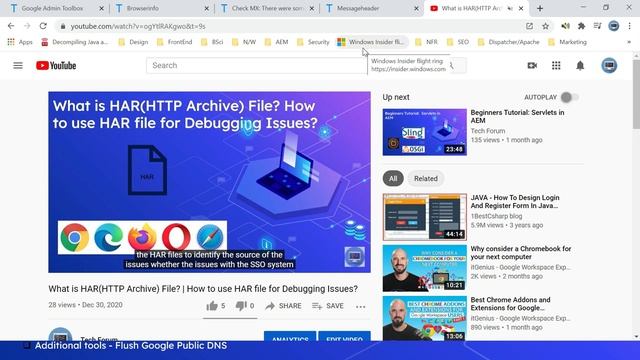Open the JAVA Login And Register Form video
Image resolution: width=640 pixels, height=360 pixels.
[515, 202]
